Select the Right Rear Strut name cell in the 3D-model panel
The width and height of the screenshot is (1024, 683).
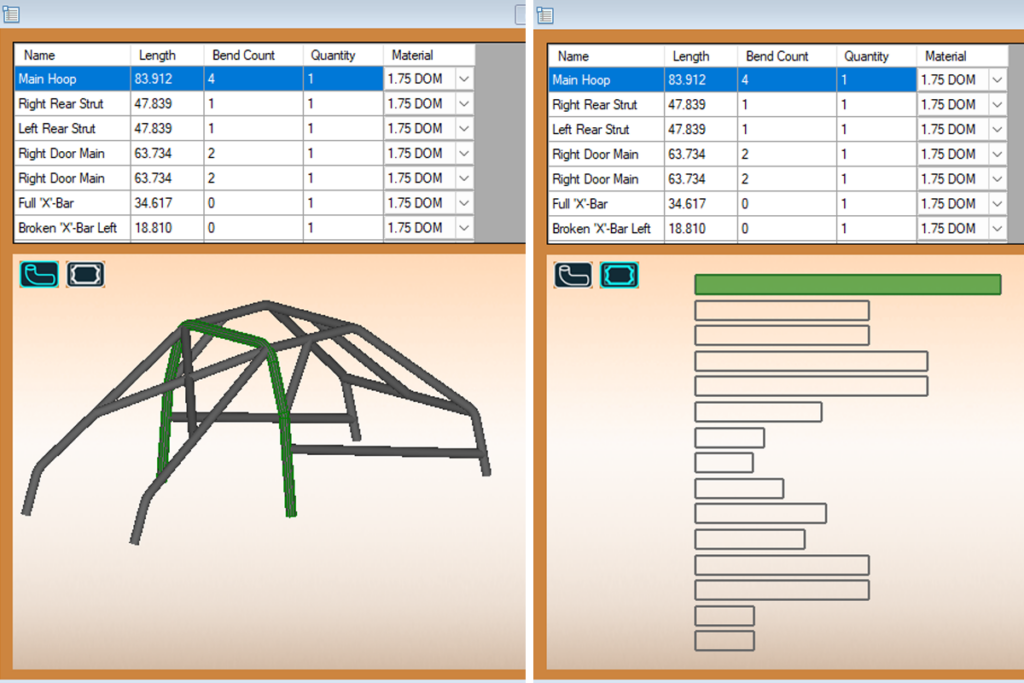(72, 104)
